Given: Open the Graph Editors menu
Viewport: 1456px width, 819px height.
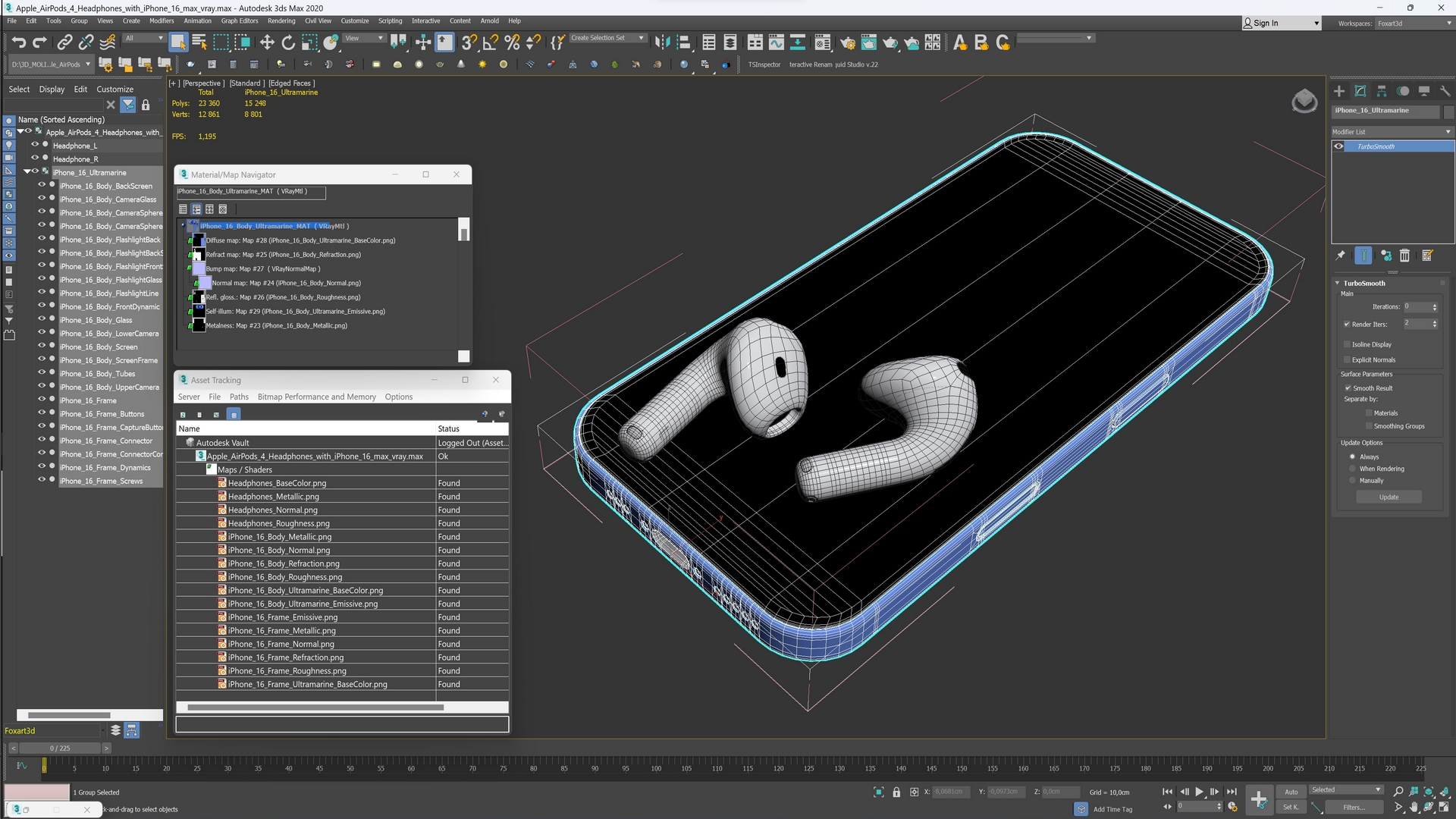Looking at the screenshot, I should coord(240,20).
